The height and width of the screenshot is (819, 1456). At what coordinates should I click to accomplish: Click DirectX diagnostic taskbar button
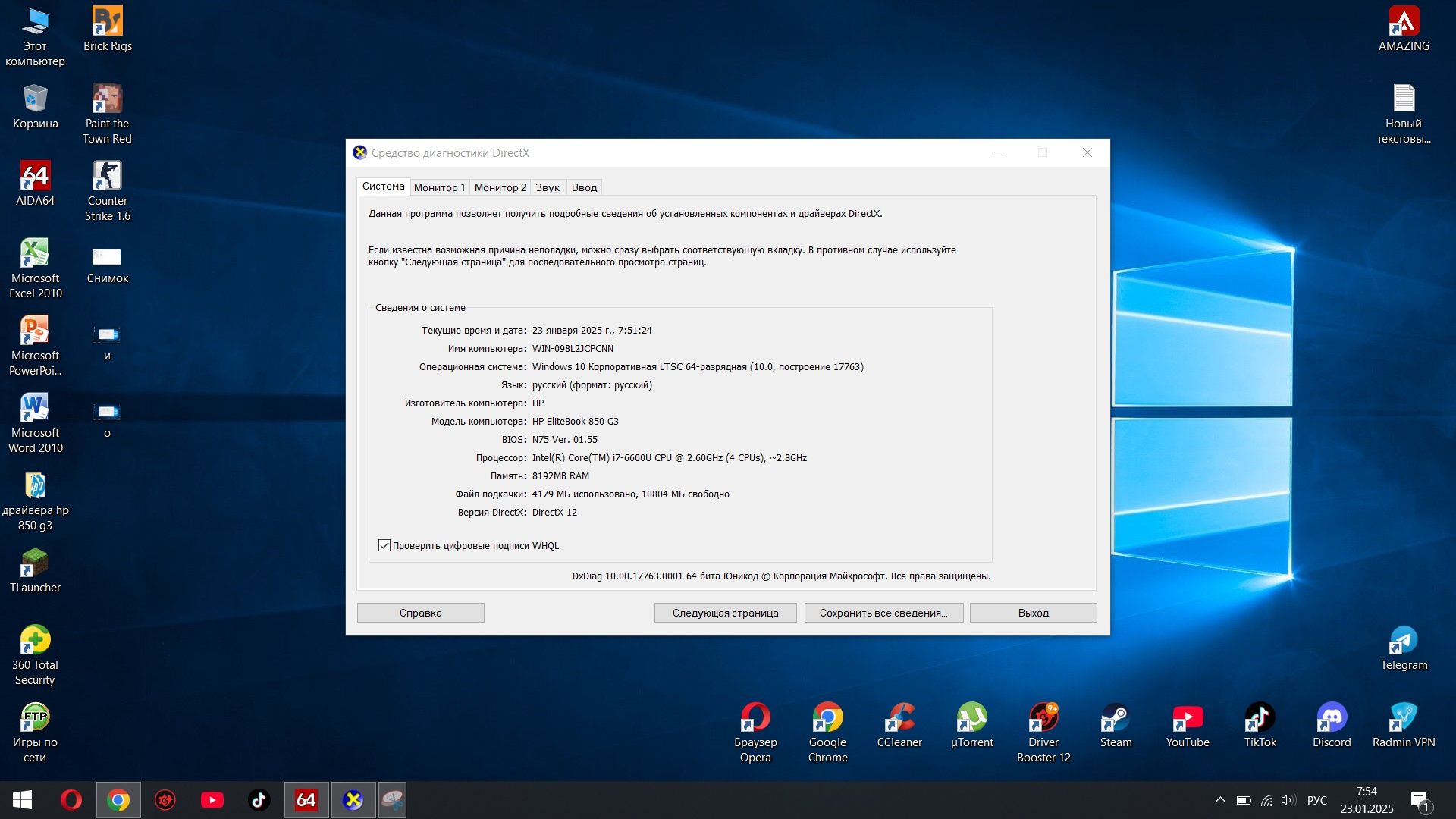point(353,800)
